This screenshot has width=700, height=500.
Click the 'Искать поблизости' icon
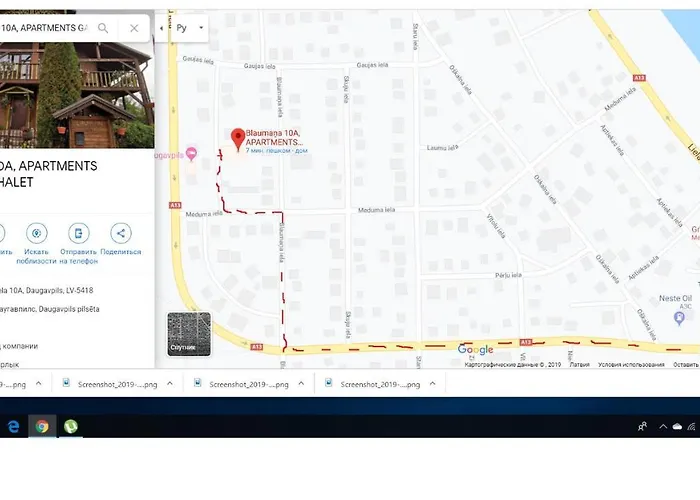(37, 233)
